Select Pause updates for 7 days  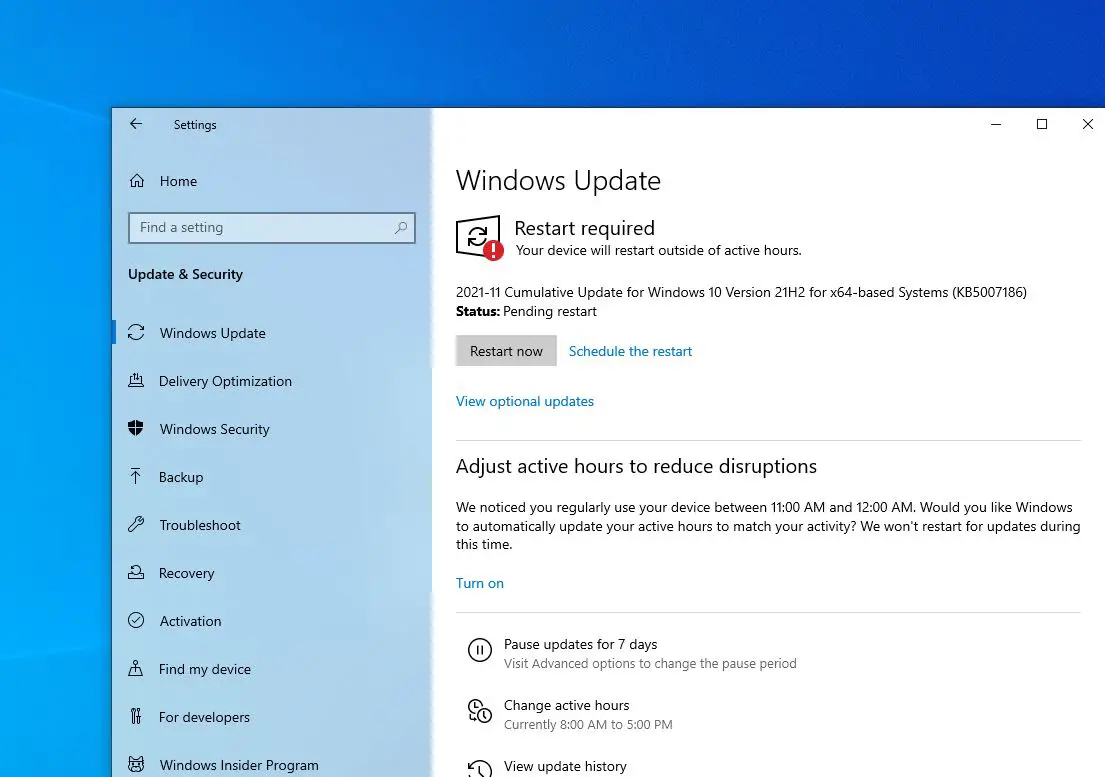[x=580, y=644]
